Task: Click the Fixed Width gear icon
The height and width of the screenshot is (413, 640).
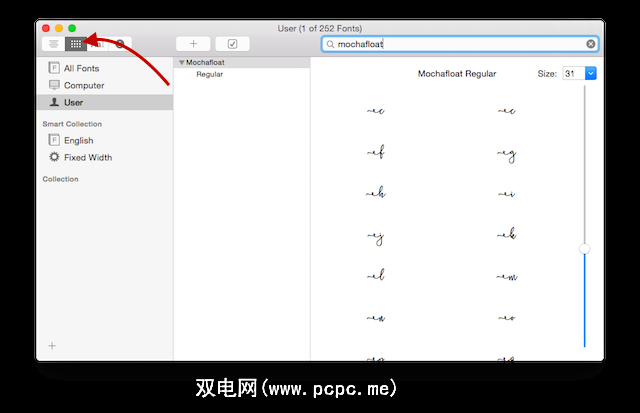Action: (54, 157)
